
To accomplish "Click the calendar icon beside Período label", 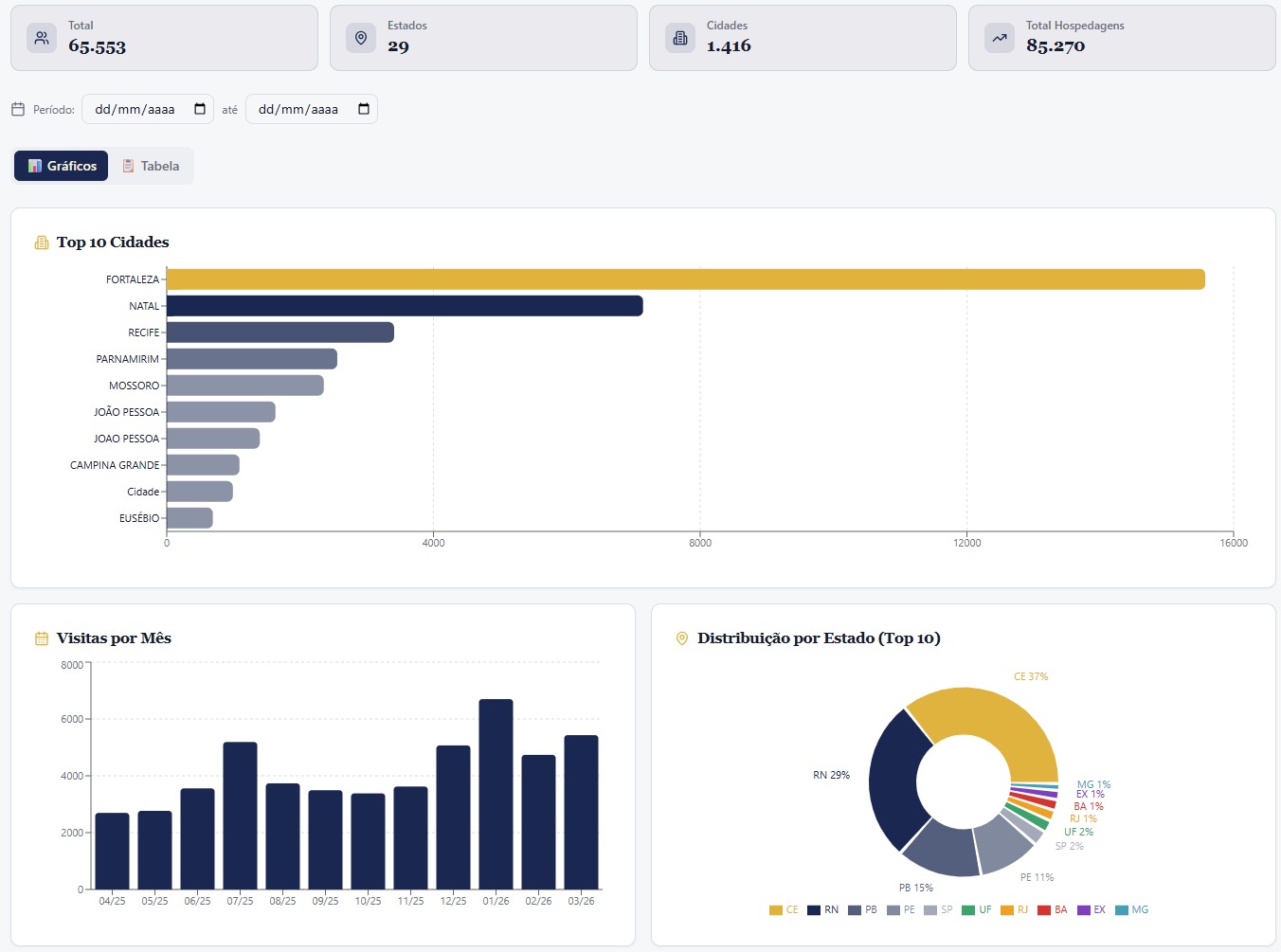I will [x=18, y=110].
